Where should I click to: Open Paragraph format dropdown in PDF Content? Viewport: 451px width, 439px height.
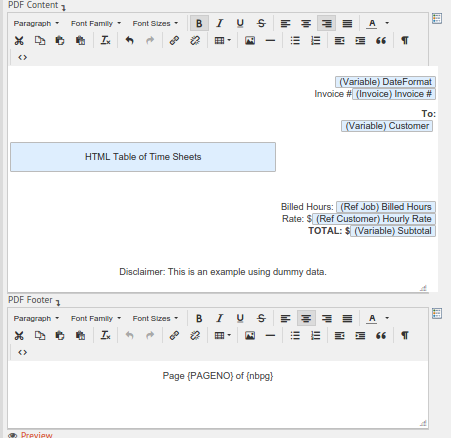[x=36, y=23]
